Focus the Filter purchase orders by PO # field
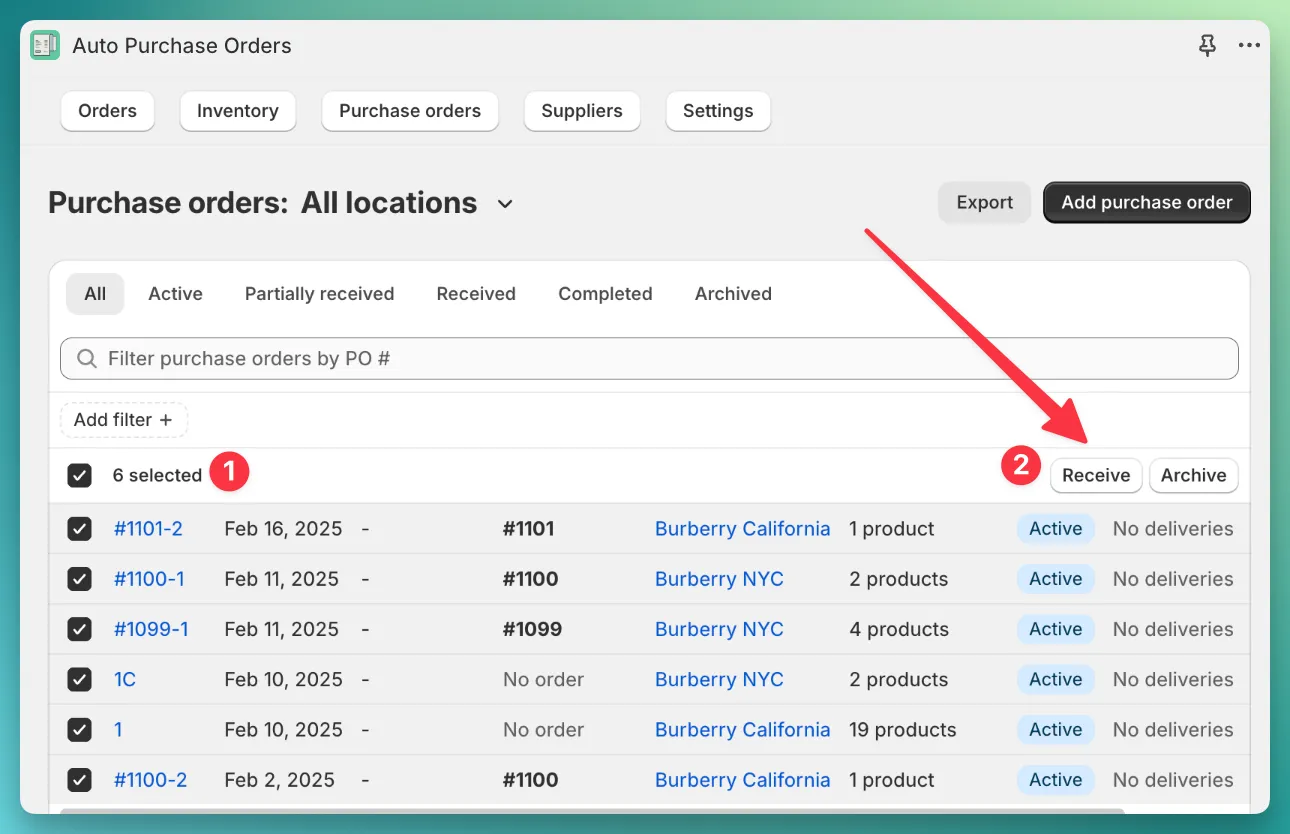 (649, 358)
